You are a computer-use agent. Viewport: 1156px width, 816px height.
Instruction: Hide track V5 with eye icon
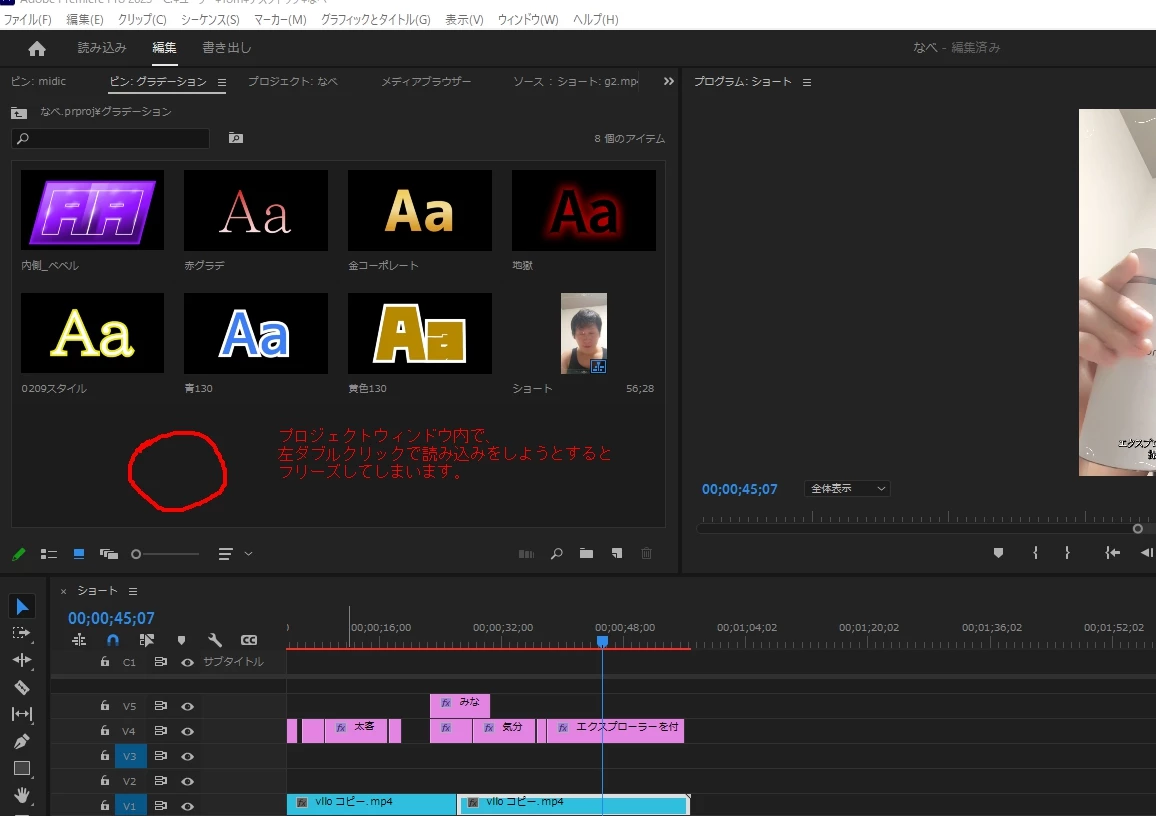pos(187,706)
